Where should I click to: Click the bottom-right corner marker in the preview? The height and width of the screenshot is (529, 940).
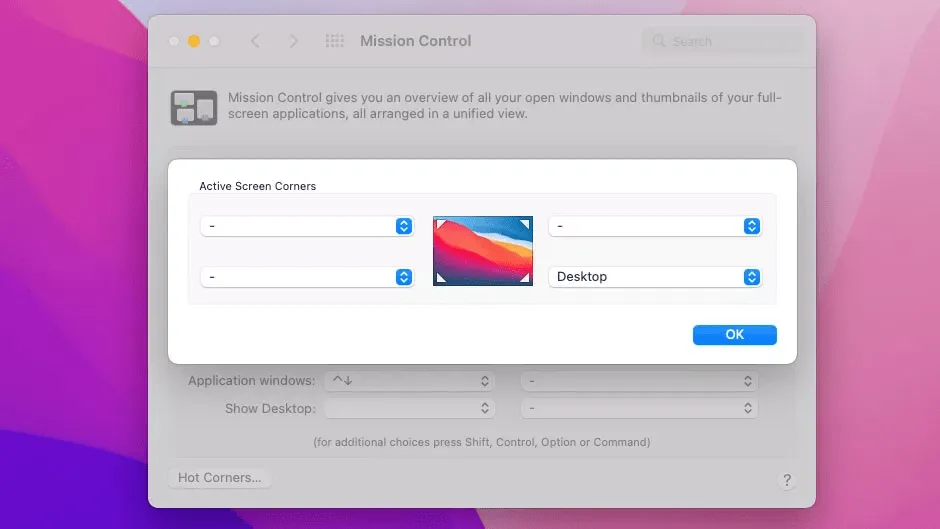(x=525, y=278)
